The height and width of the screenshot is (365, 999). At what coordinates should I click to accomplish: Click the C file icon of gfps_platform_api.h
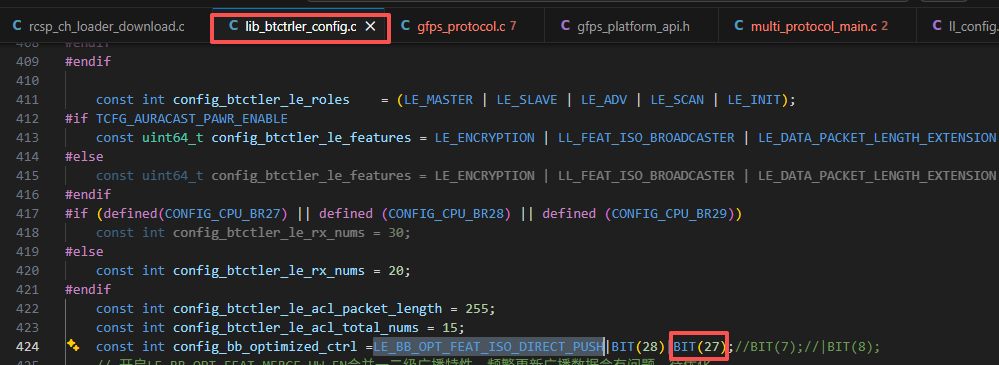coord(565,26)
